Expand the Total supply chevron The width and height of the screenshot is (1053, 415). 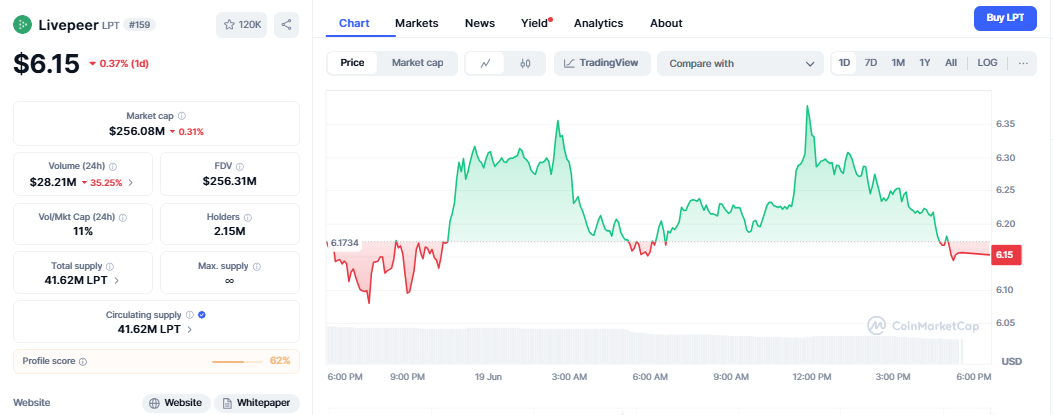point(117,281)
